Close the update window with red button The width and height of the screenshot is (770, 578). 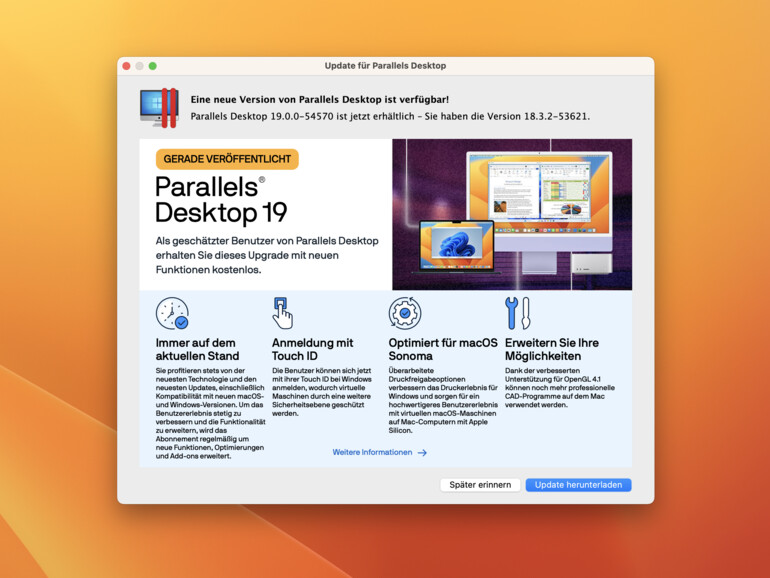point(127,66)
